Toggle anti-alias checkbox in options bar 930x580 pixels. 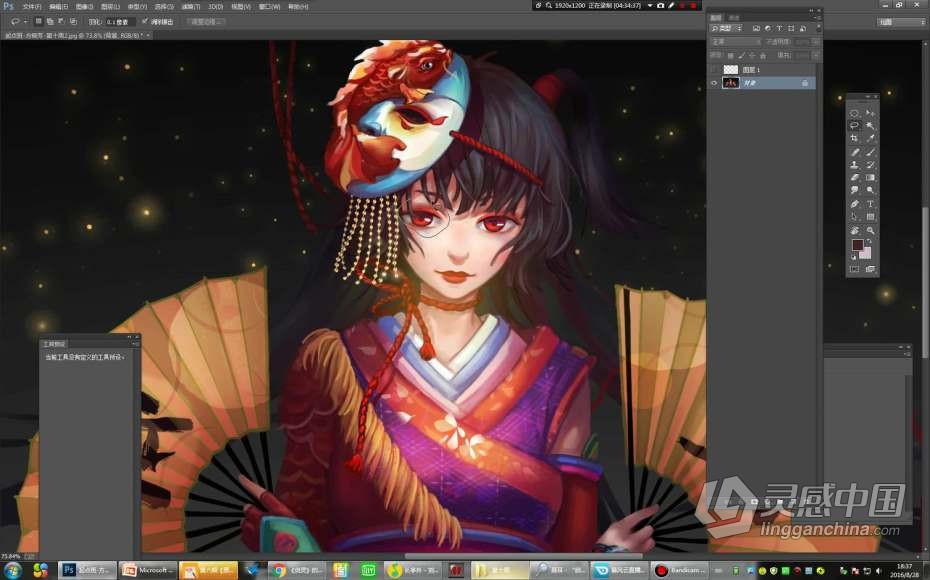[145, 21]
